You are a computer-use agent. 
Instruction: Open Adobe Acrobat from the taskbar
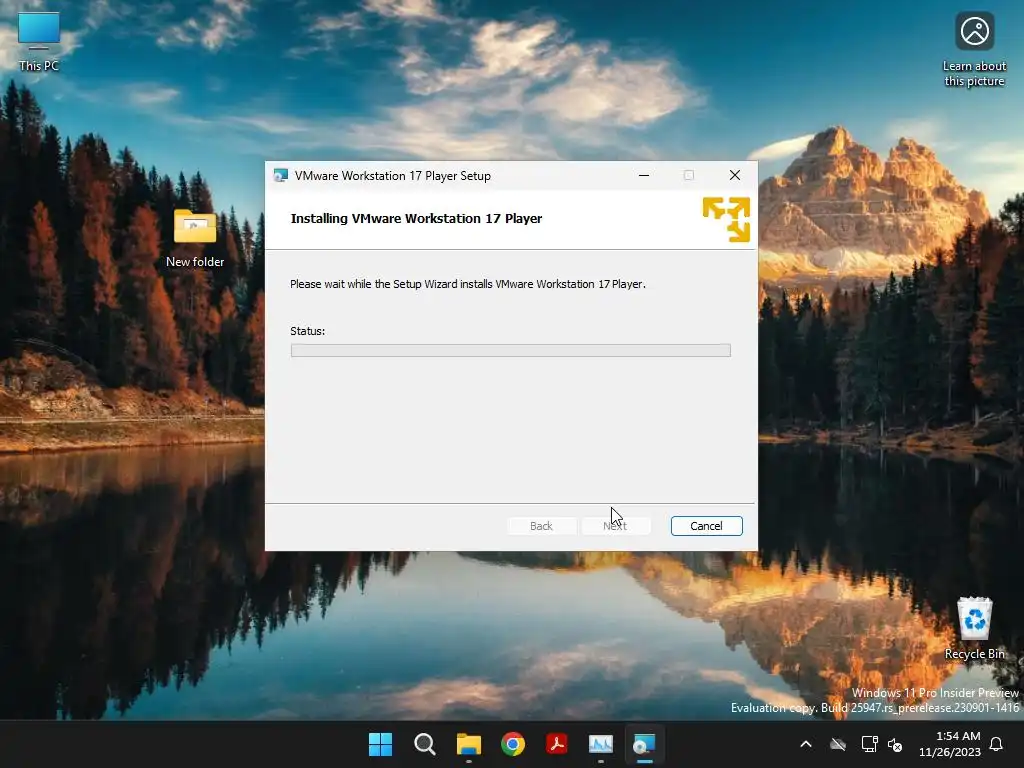pyautogui.click(x=557, y=744)
